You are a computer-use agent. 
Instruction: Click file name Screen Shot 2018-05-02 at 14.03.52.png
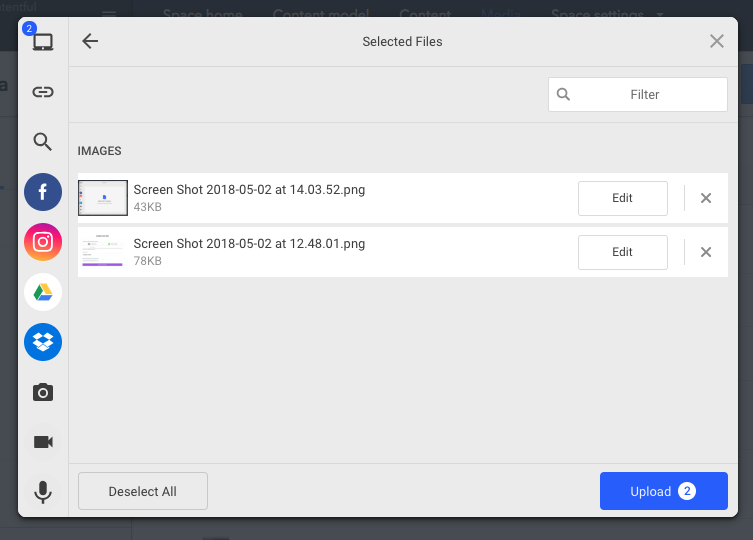pos(249,190)
